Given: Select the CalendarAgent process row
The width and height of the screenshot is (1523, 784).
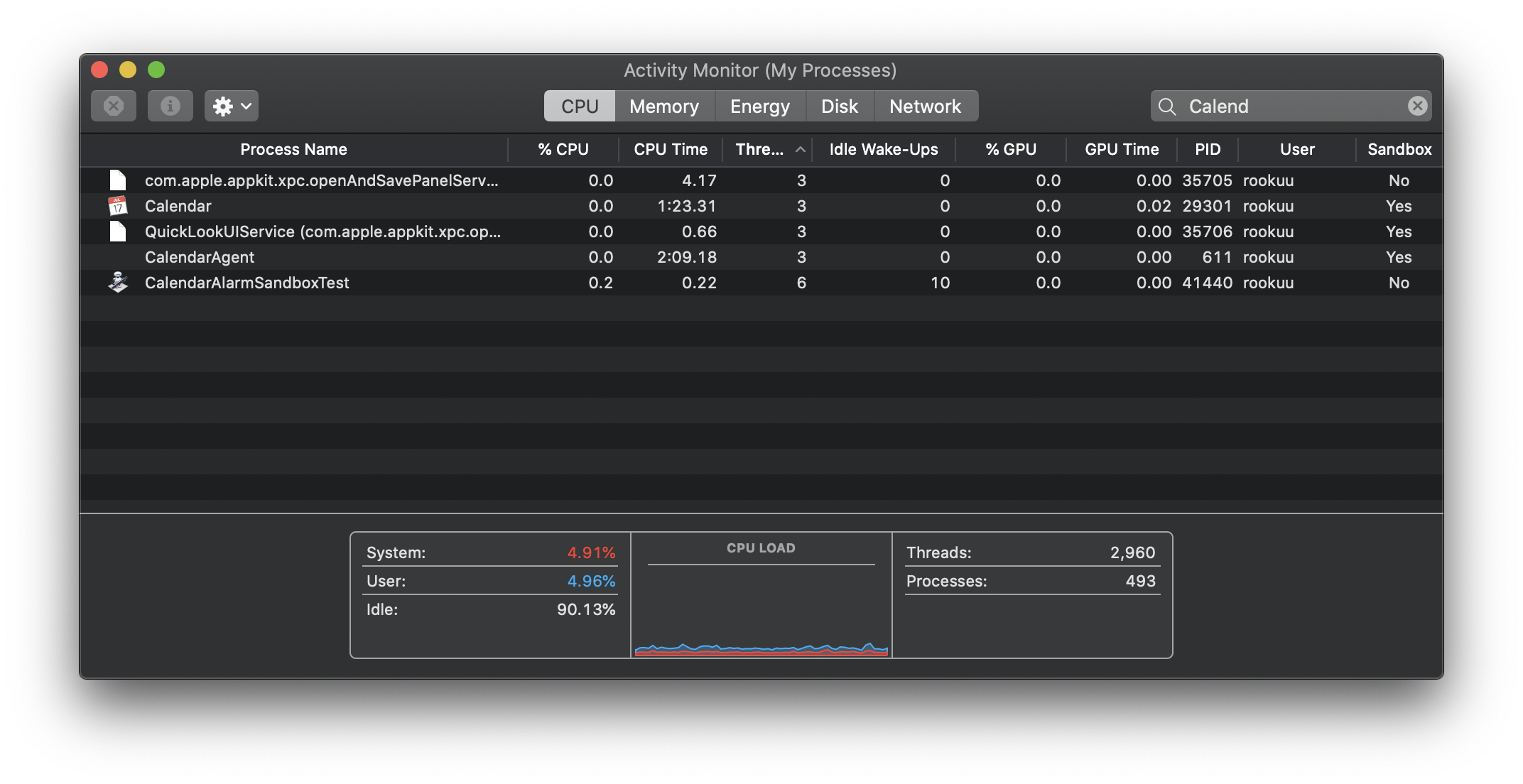Looking at the screenshot, I should pos(761,257).
